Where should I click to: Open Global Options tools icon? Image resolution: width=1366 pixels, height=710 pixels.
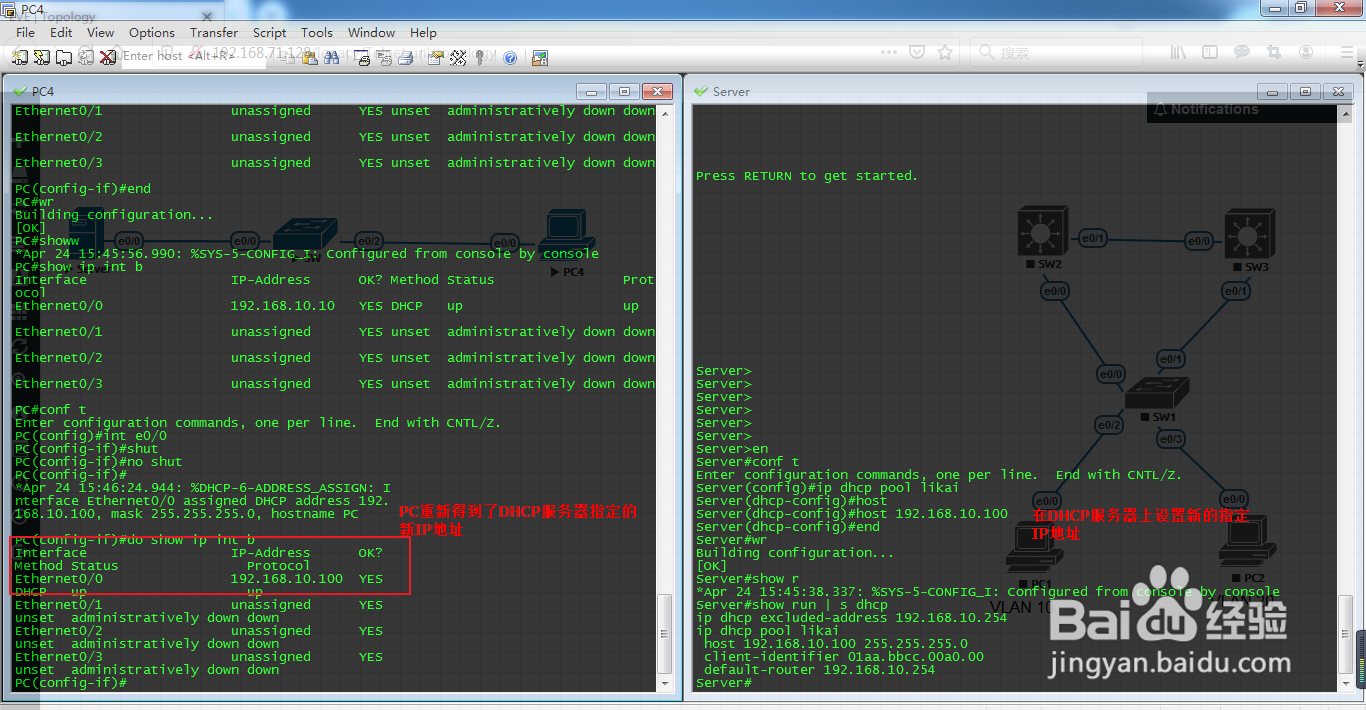click(457, 57)
